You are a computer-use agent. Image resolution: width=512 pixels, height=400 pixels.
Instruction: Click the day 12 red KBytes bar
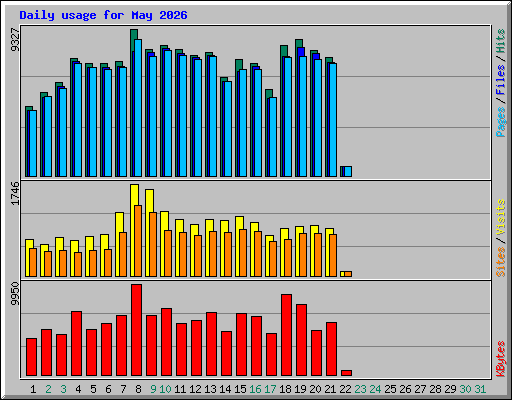pos(197,348)
